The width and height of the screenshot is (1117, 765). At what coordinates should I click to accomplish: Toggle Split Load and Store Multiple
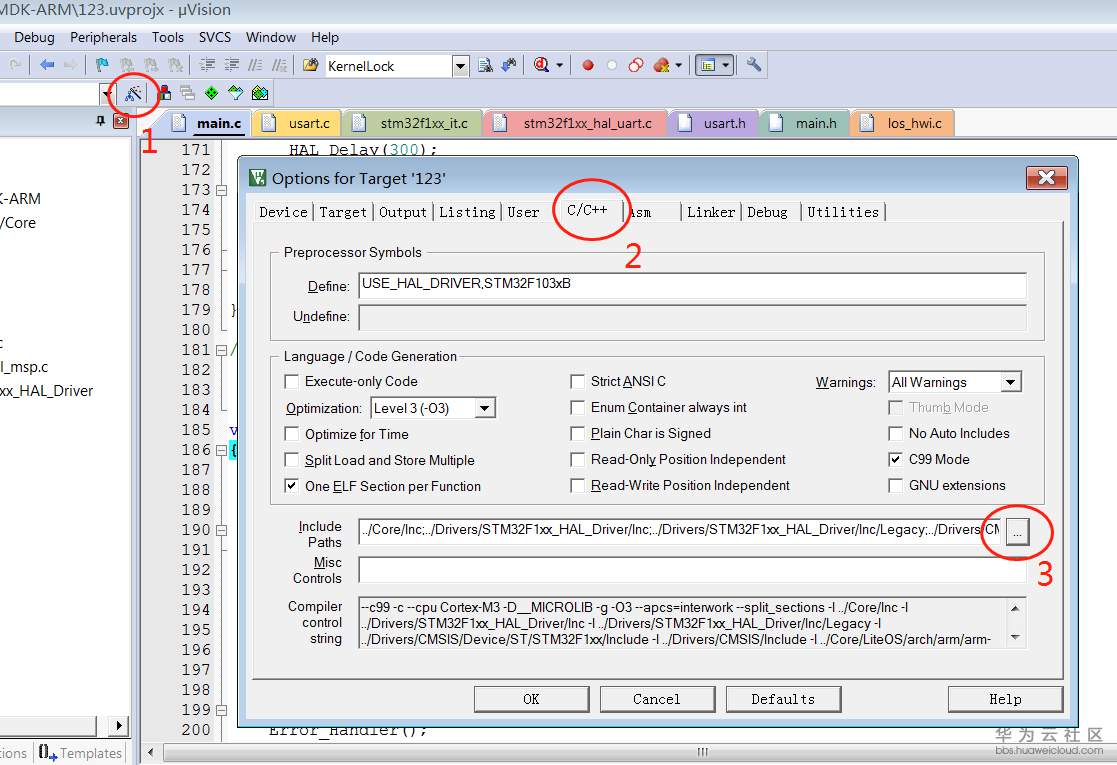(291, 460)
